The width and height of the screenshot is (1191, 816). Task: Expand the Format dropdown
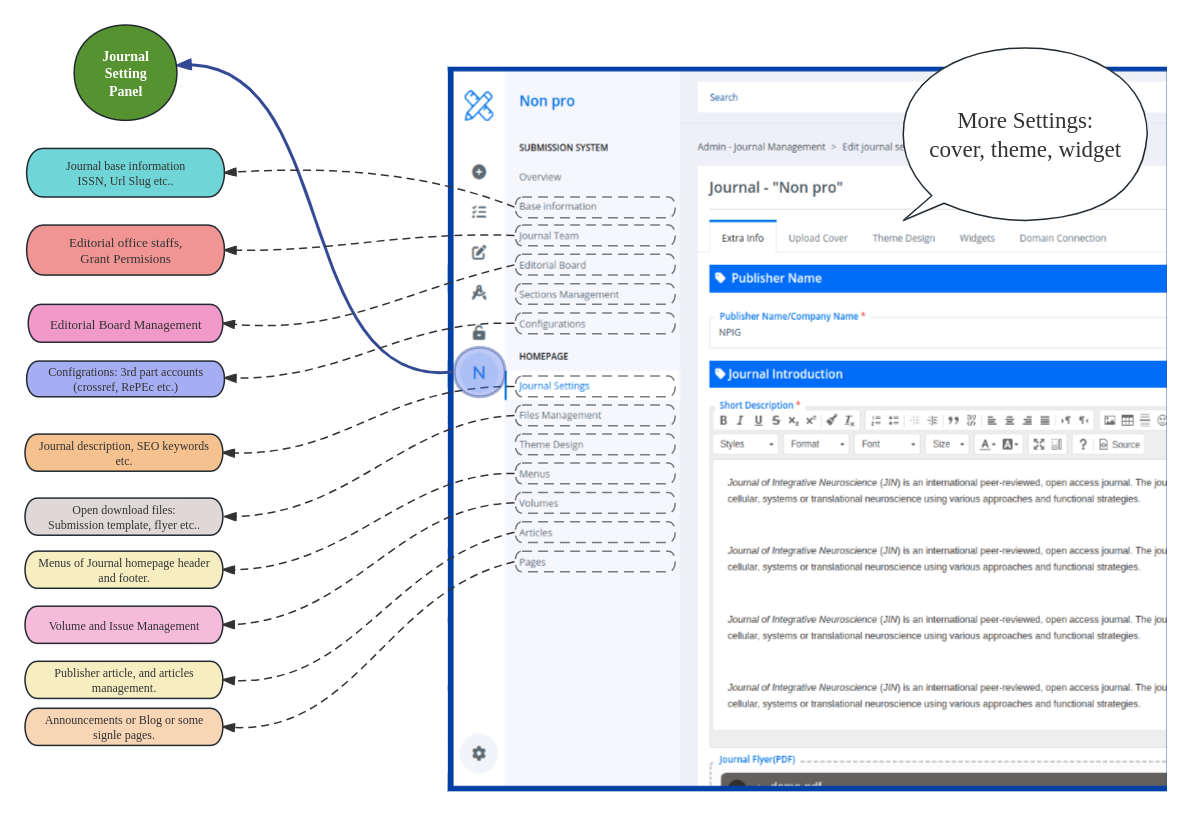(817, 444)
